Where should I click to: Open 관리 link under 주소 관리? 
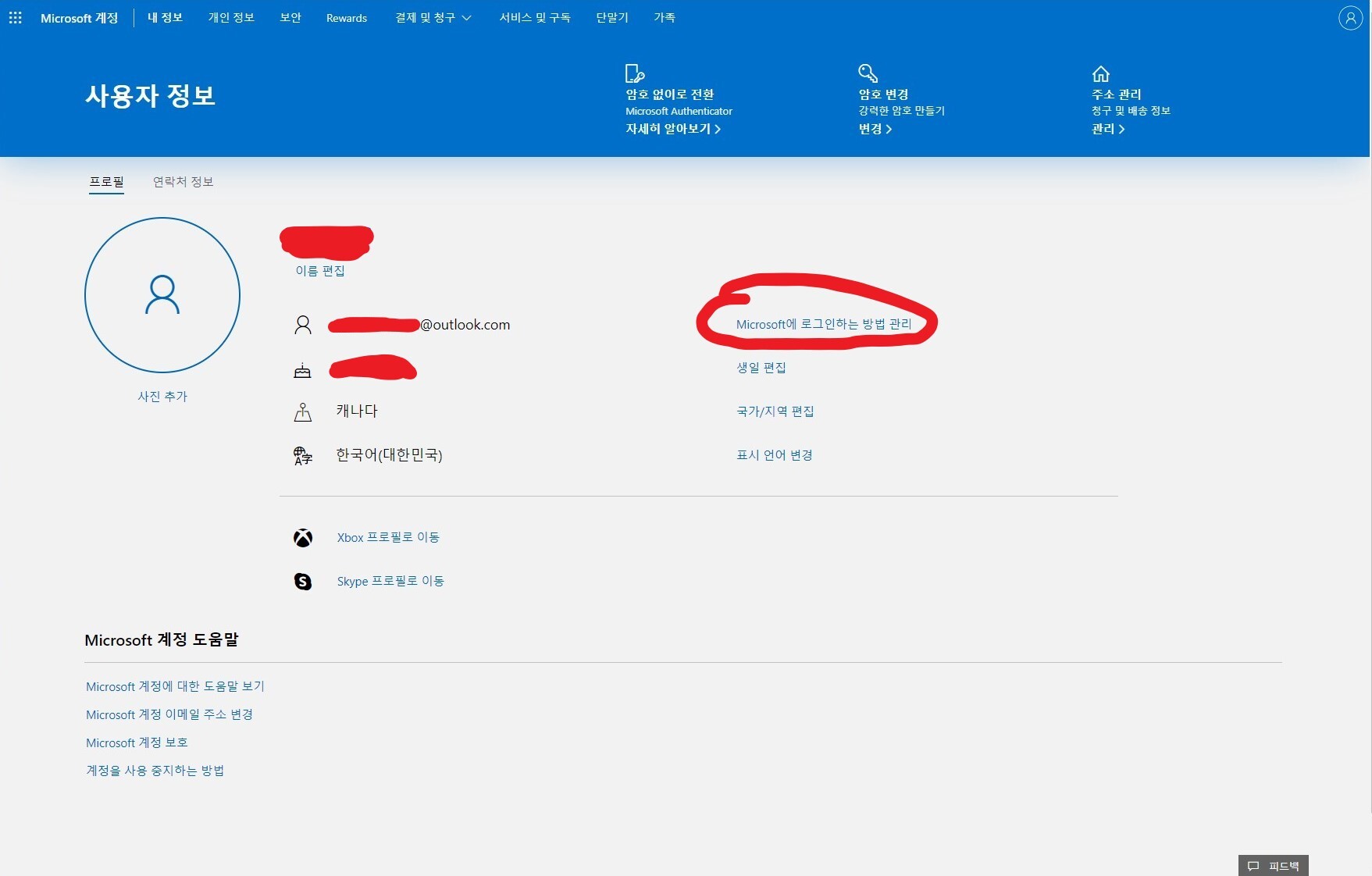pyautogui.click(x=1108, y=129)
